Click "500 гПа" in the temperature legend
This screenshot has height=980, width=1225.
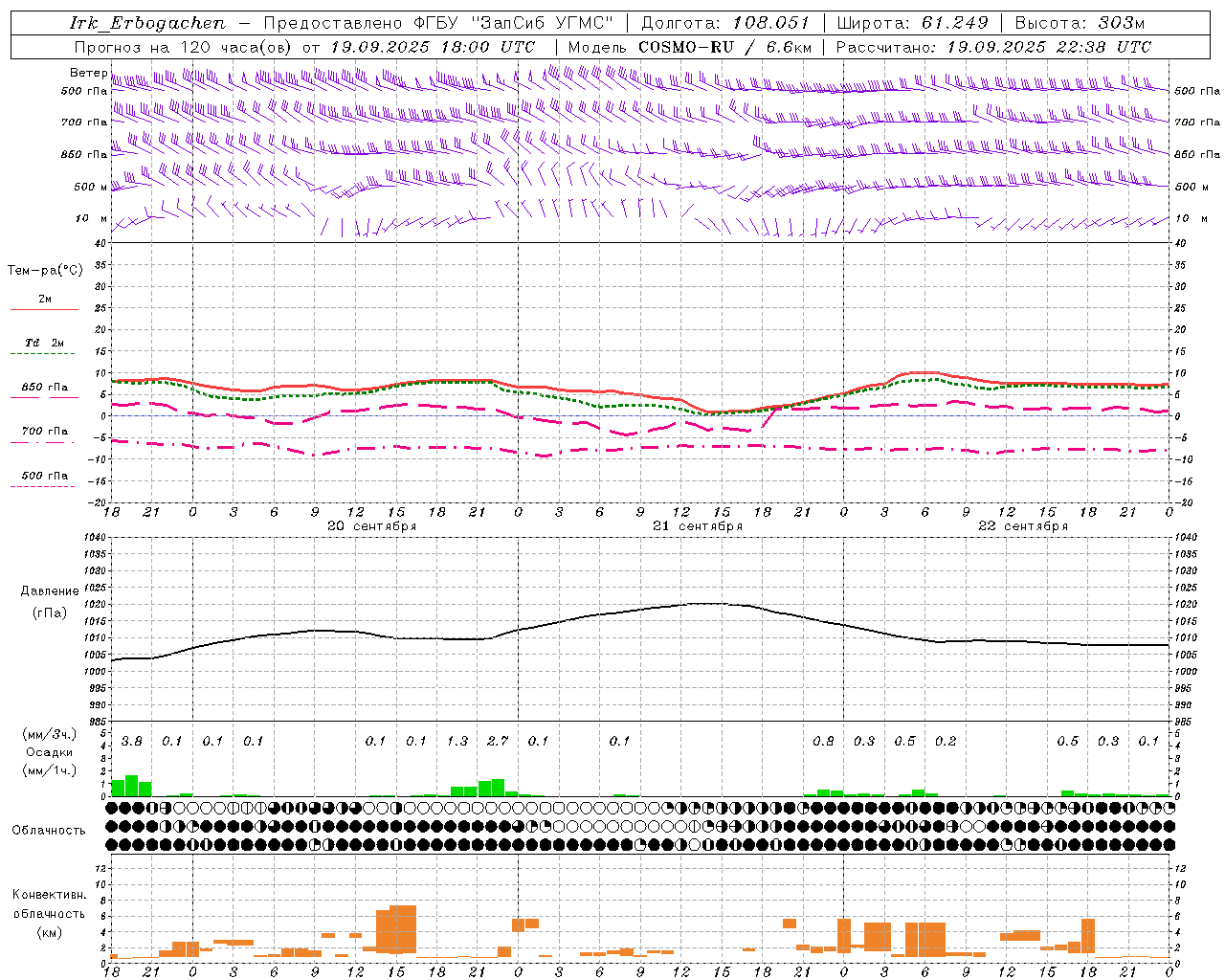point(45,476)
